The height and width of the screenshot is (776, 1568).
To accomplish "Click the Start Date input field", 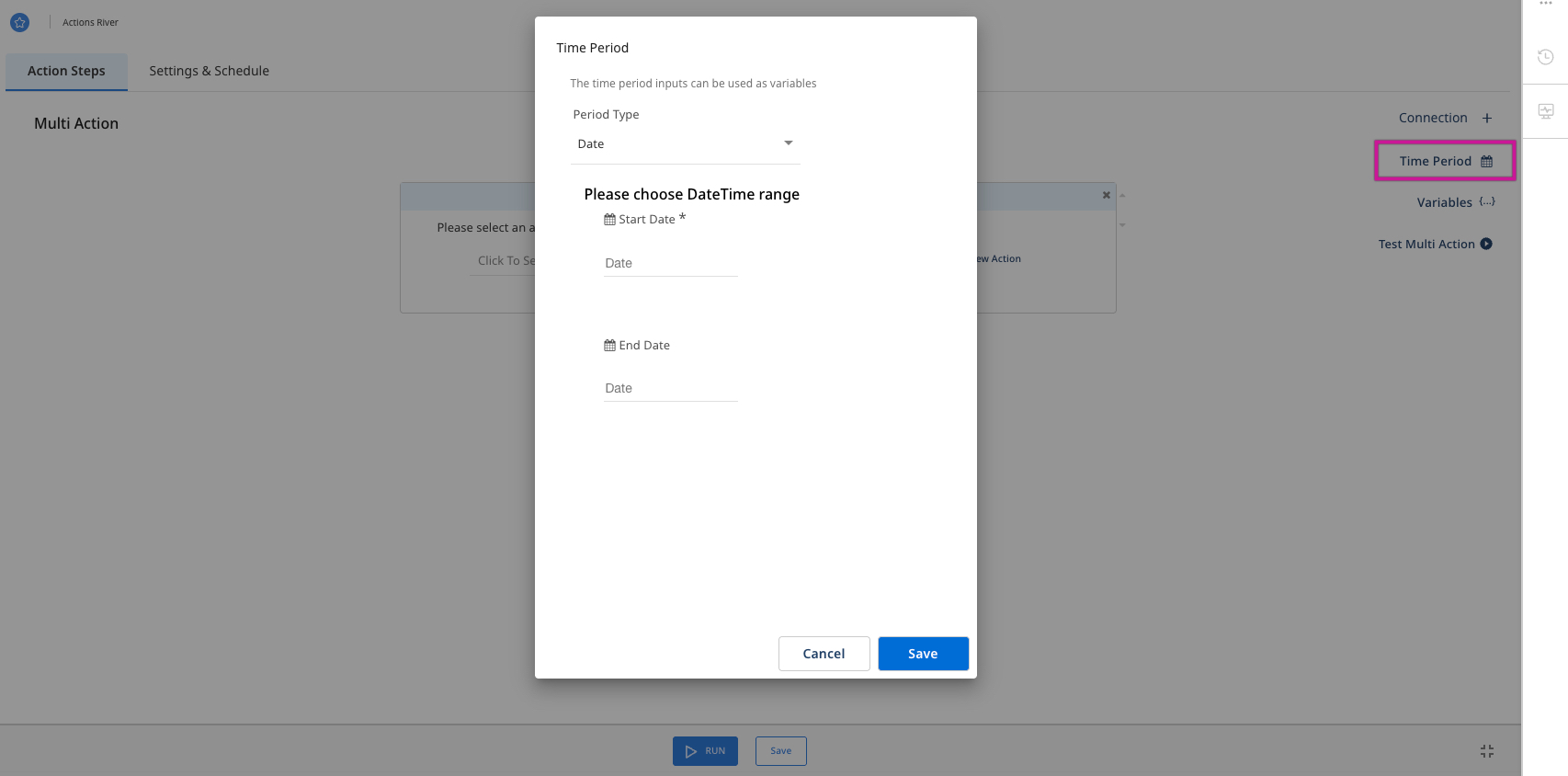I will [x=670, y=263].
